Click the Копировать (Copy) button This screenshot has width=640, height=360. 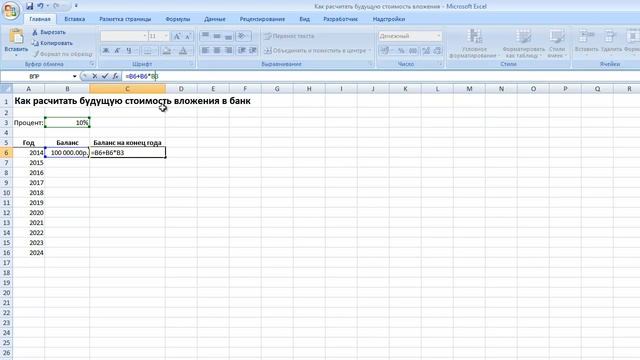52,43
